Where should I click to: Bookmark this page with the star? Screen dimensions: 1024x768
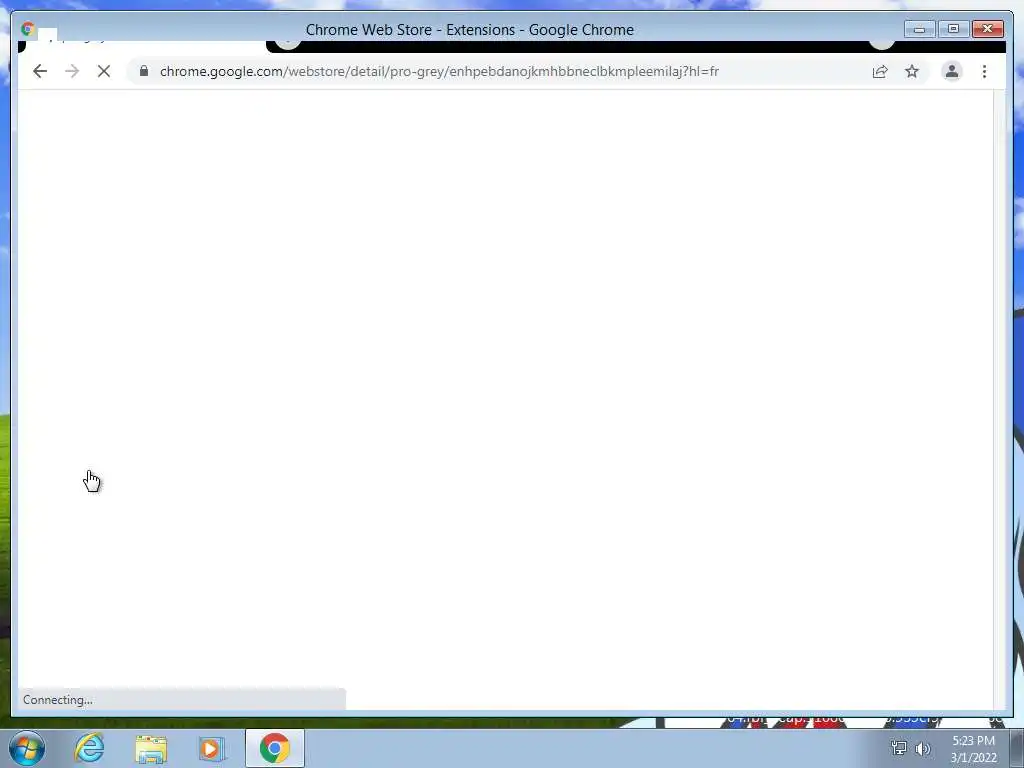pyautogui.click(x=912, y=71)
